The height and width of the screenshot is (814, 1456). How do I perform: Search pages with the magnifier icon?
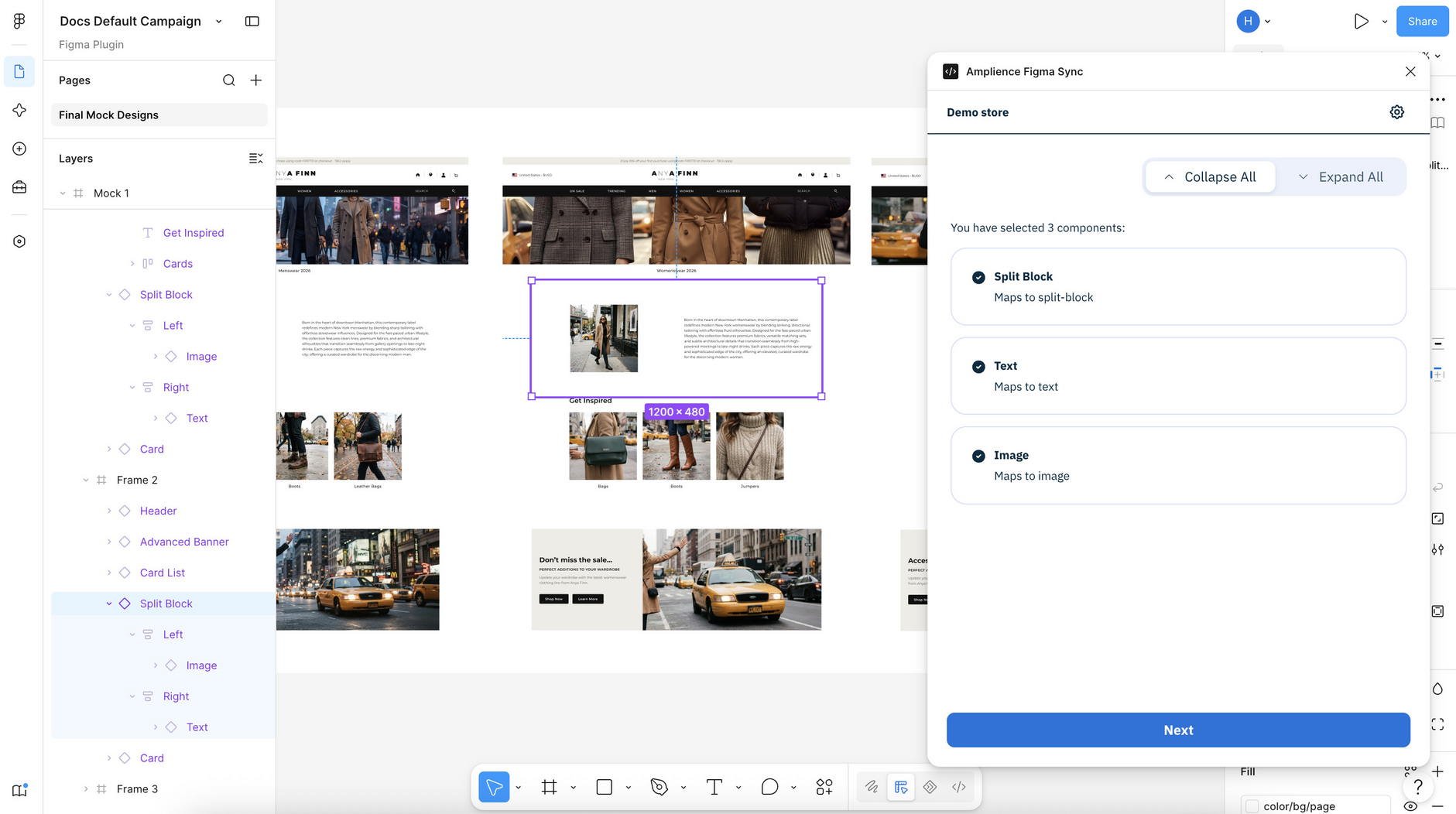click(x=229, y=80)
